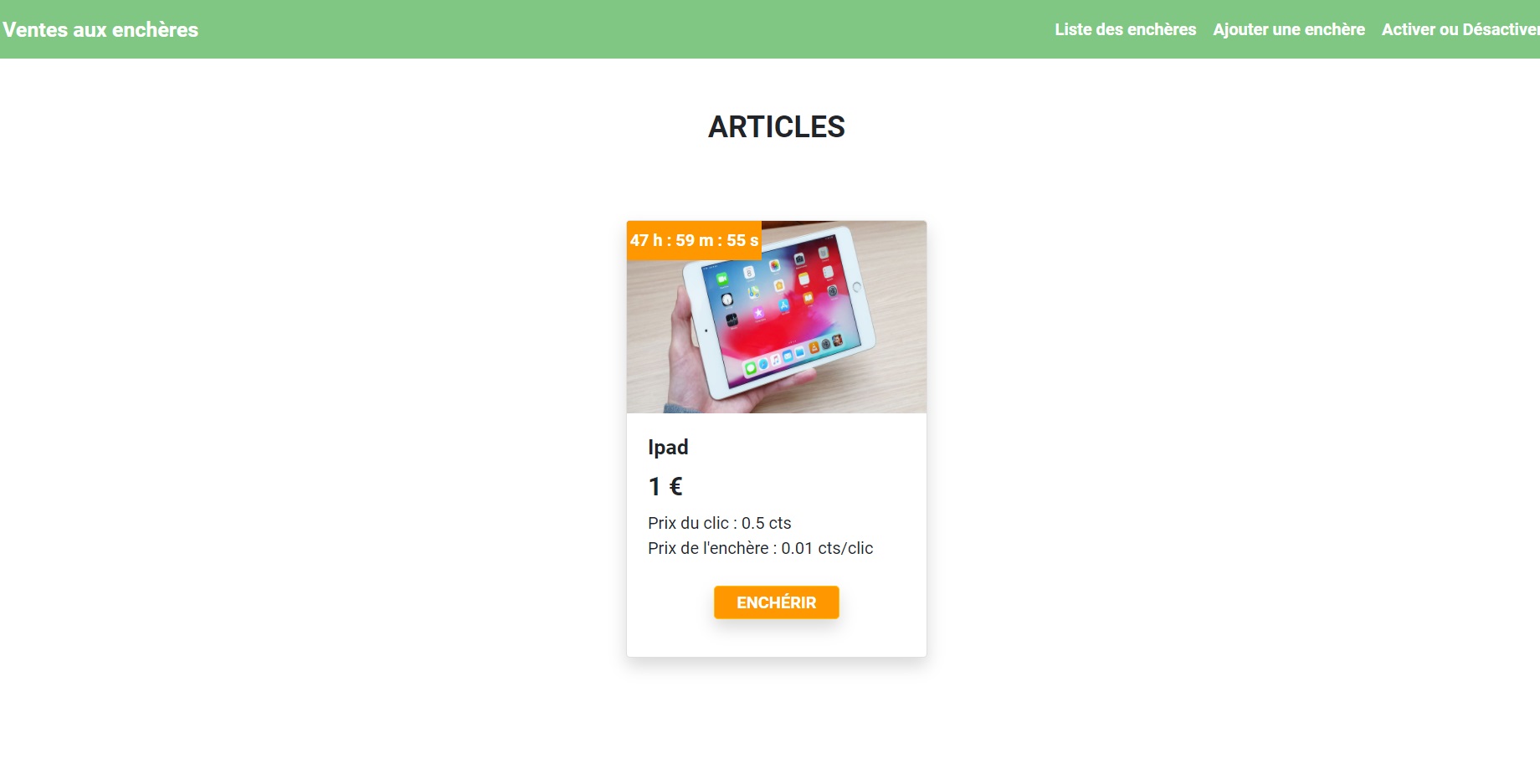Click the 47 h hours in countdown
This screenshot has height=784, width=1540.
click(646, 240)
